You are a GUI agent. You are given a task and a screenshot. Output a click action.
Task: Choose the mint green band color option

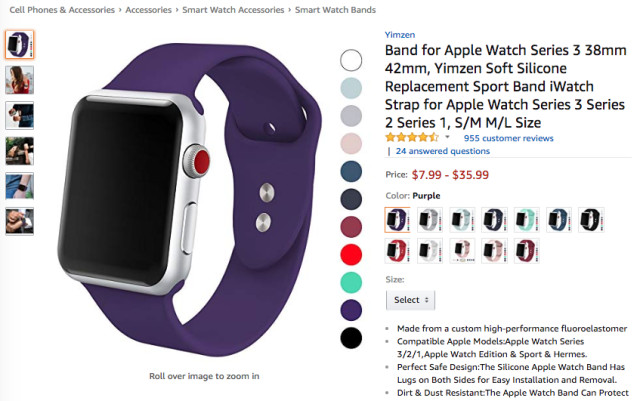coord(527,220)
